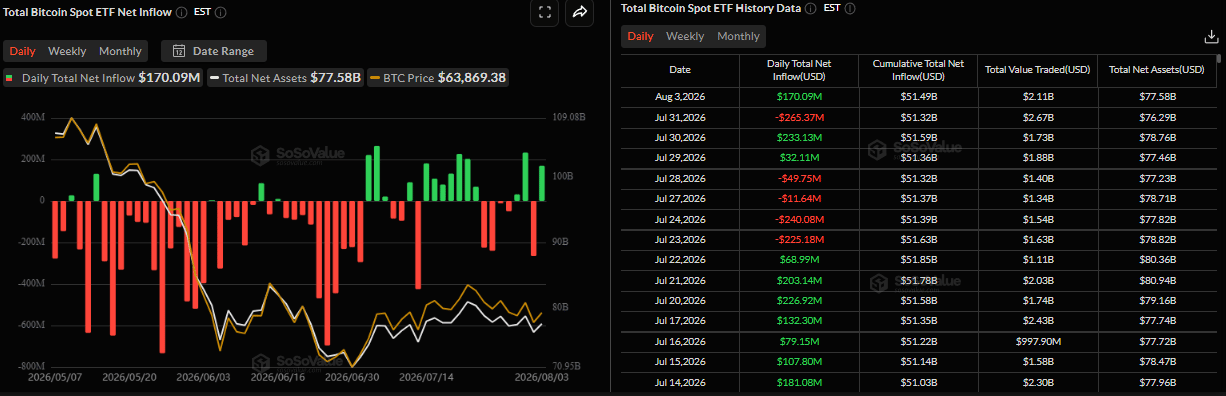
Task: Select the $79.15M inflow cell
Action: click(x=798, y=341)
